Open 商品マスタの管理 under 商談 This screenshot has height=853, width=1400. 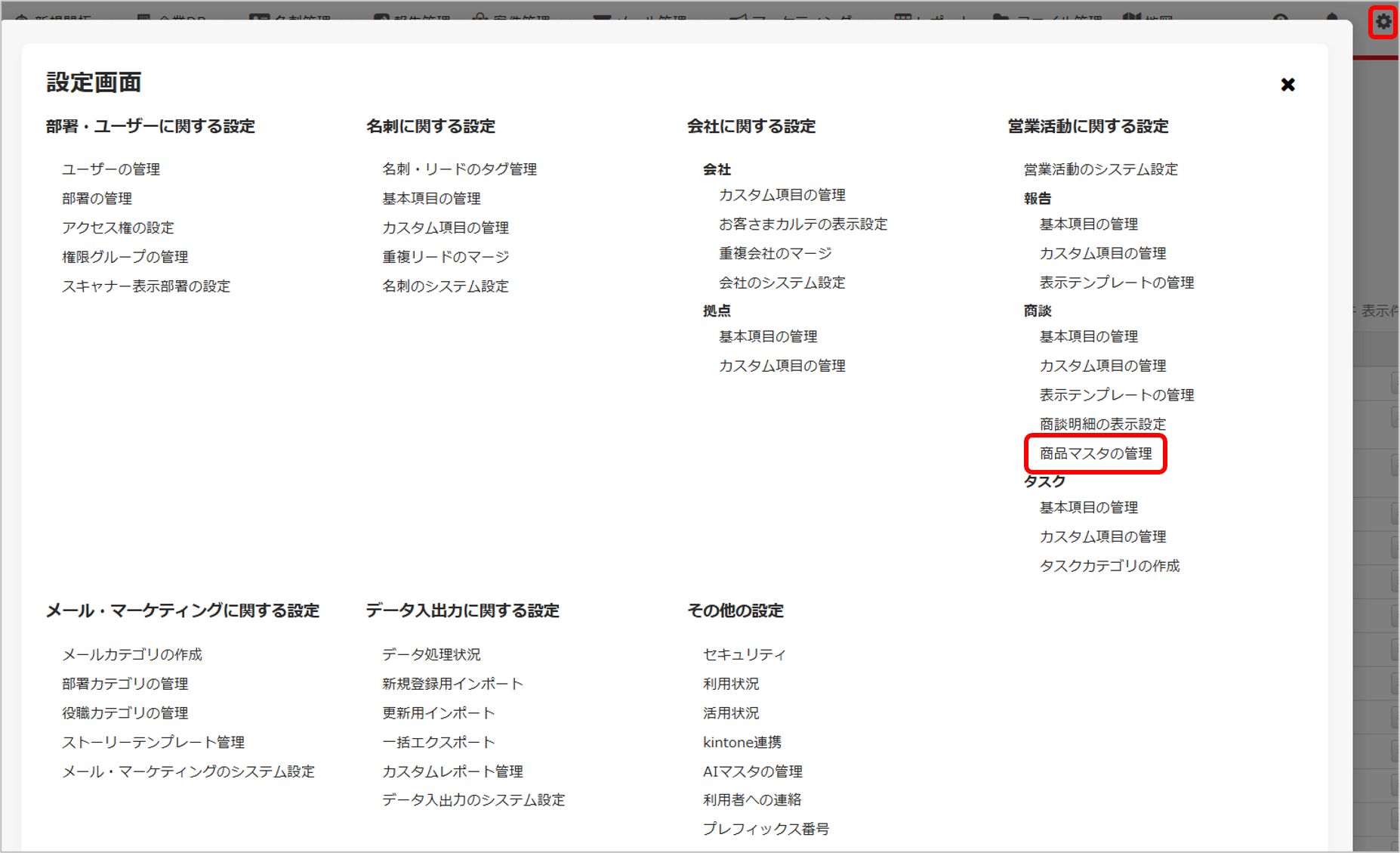[1096, 453]
